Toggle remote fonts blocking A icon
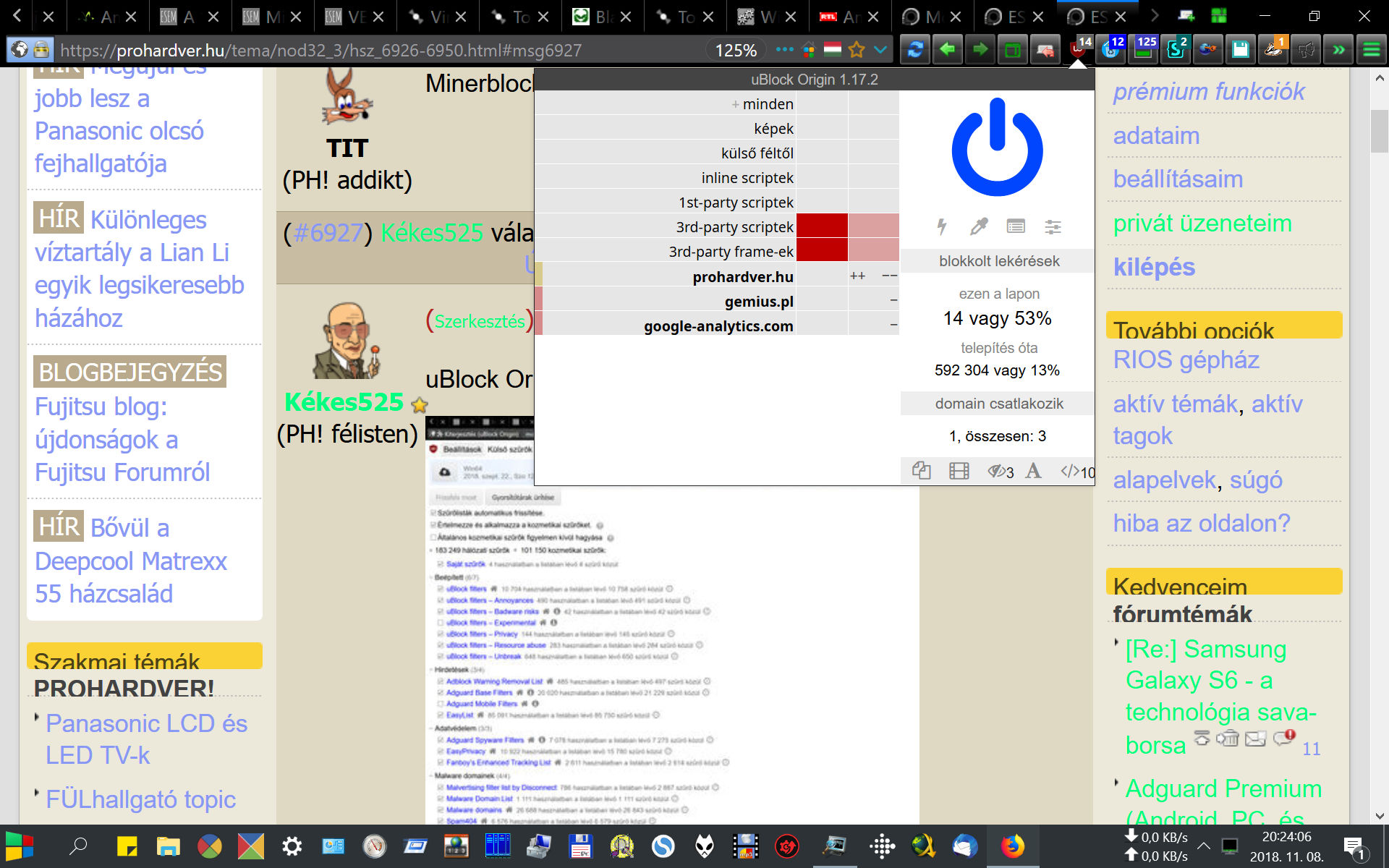1389x868 pixels. coord(1034,471)
